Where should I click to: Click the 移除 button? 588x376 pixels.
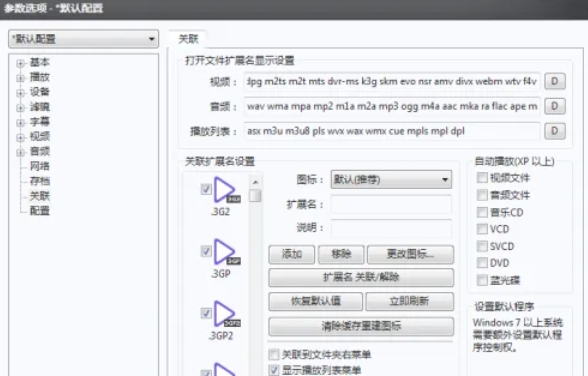(x=341, y=255)
